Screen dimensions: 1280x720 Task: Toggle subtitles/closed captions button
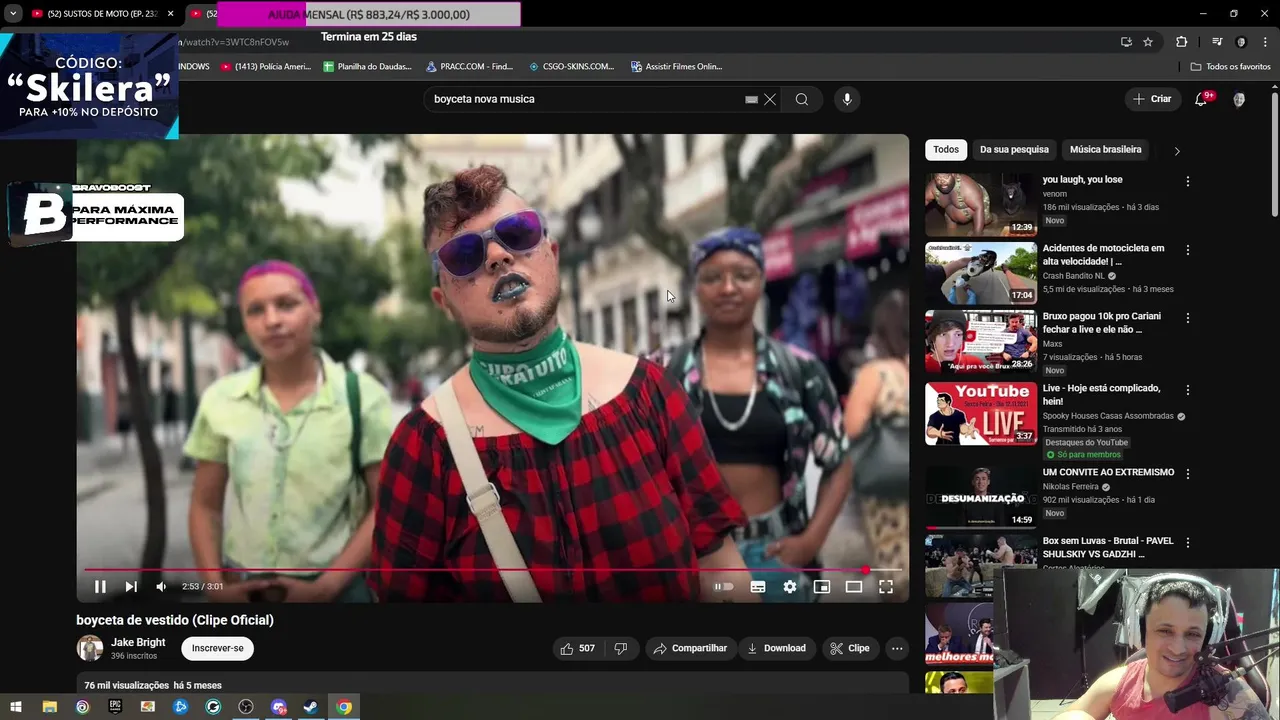[758, 587]
